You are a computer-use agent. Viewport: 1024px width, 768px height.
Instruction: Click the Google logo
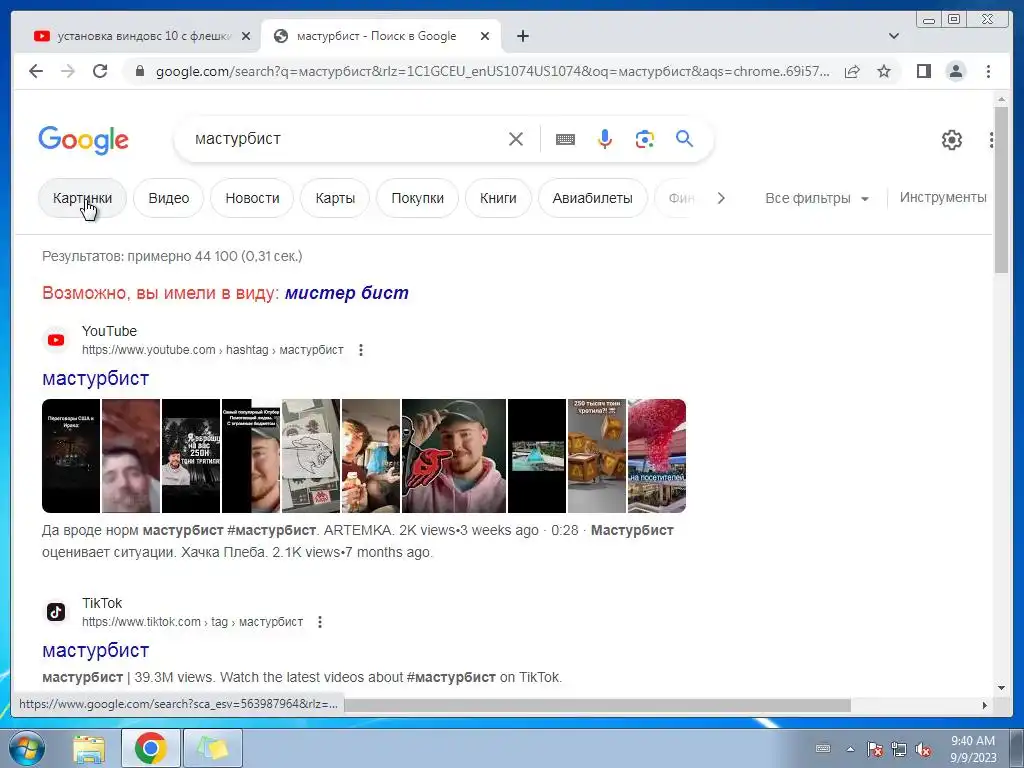pyautogui.click(x=84, y=140)
